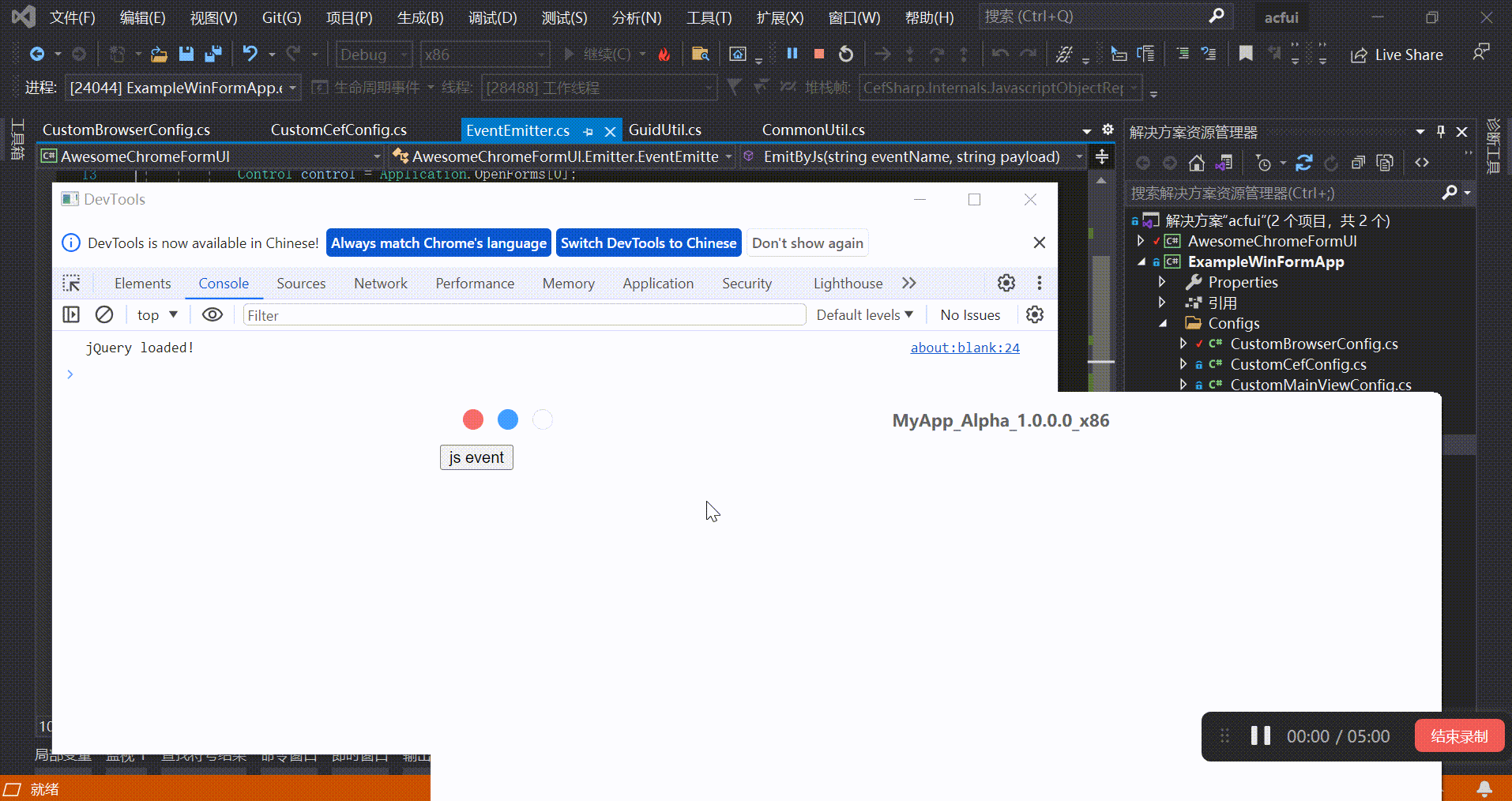
Task: Click the Hot Reload flame icon
Action: point(664,54)
